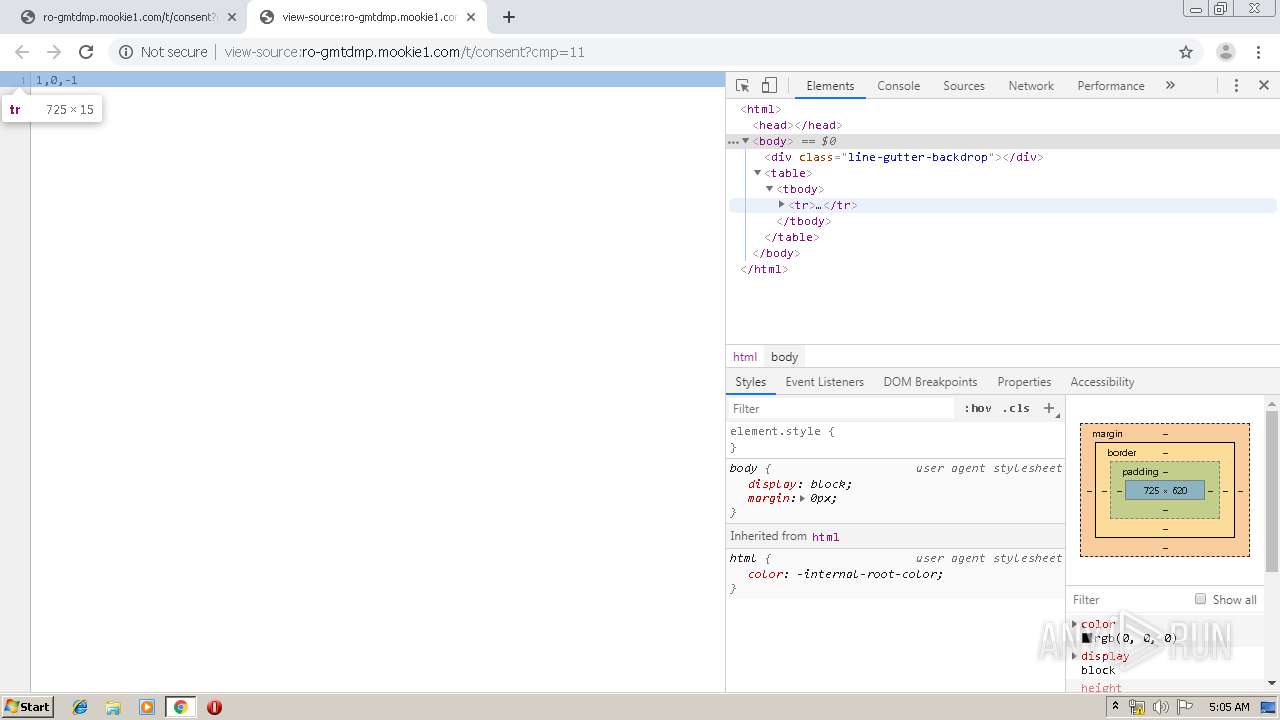Image resolution: width=1280 pixels, height=720 pixels.
Task: Add new style rule plus icon
Action: tap(1049, 408)
